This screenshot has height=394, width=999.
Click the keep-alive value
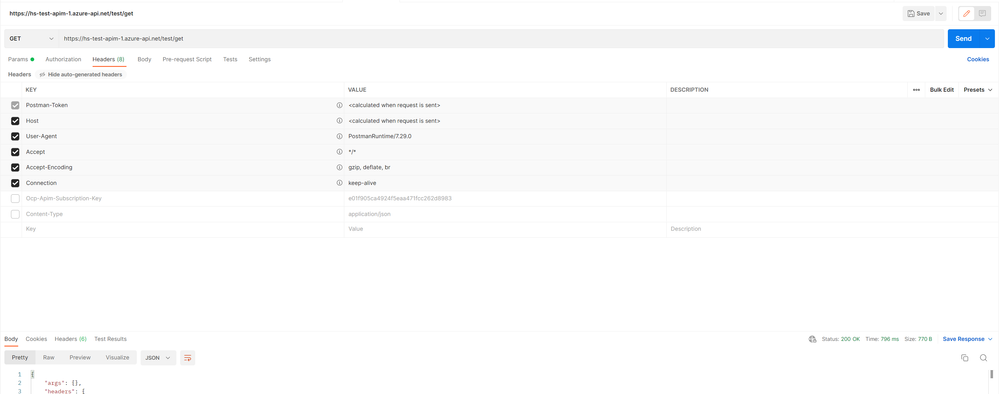[x=362, y=183]
